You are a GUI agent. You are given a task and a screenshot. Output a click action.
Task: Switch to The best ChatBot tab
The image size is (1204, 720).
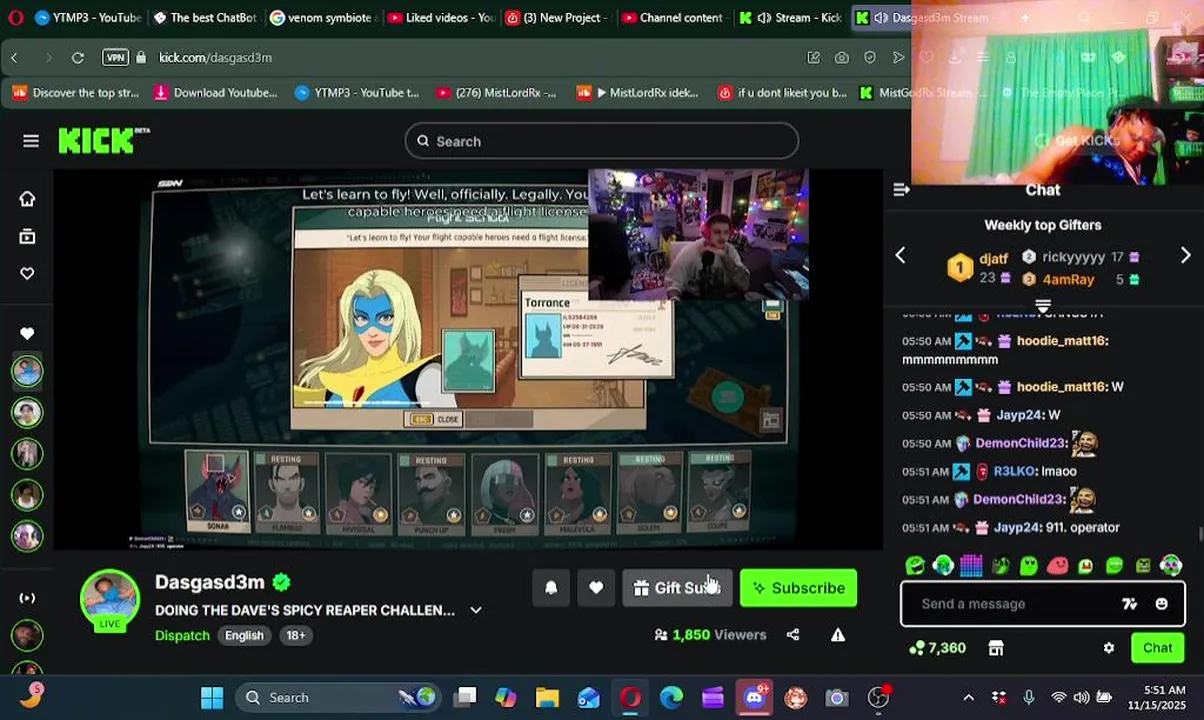click(204, 17)
